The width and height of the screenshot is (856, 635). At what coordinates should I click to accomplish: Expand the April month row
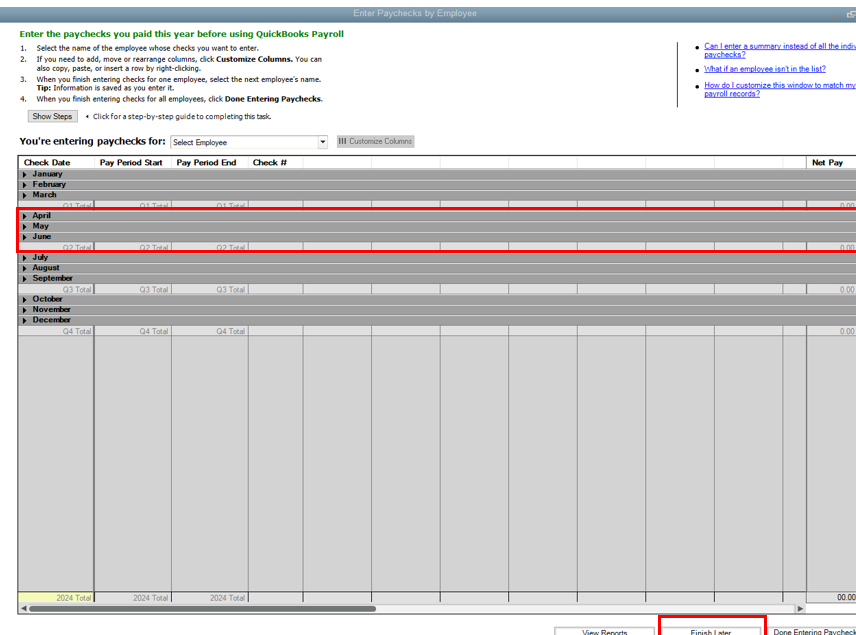25,216
